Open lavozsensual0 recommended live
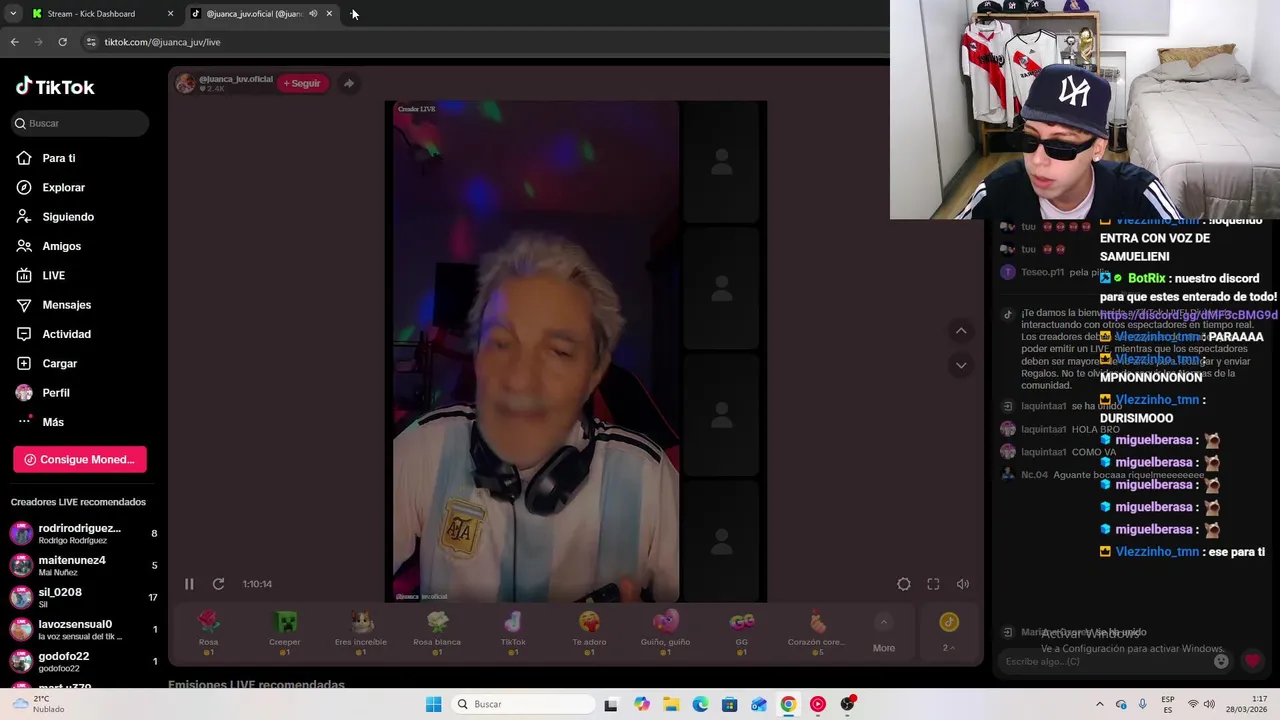Viewport: 1280px width, 720px height. [x=83, y=629]
